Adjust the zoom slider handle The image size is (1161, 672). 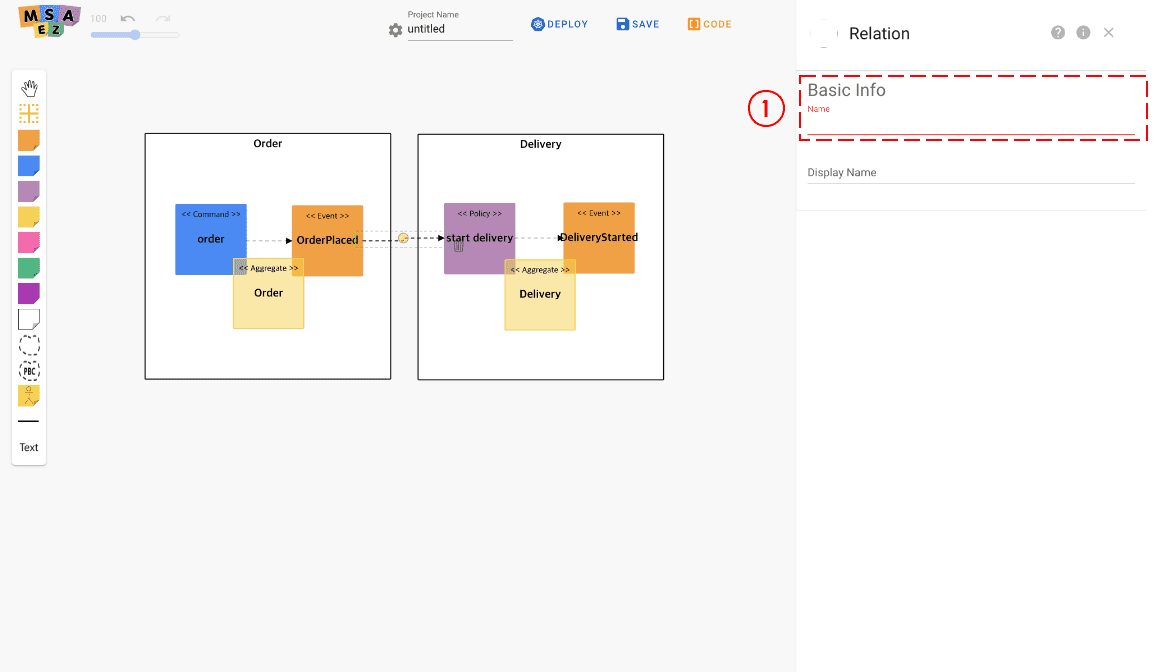[135, 35]
